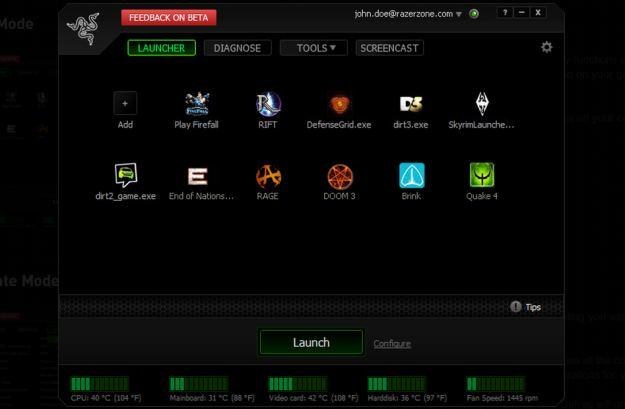
Task: Open settings with the gear icon
Action: coord(546,47)
